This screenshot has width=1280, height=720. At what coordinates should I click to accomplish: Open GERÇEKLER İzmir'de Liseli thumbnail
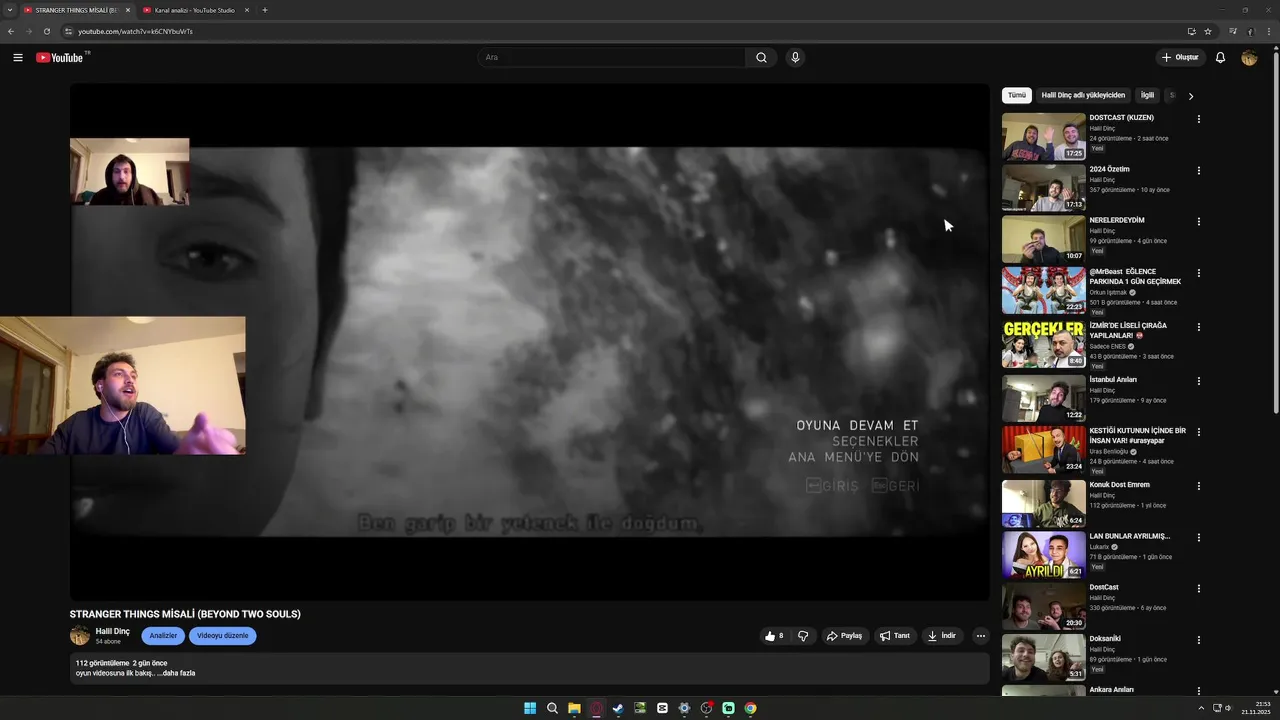tap(1043, 344)
